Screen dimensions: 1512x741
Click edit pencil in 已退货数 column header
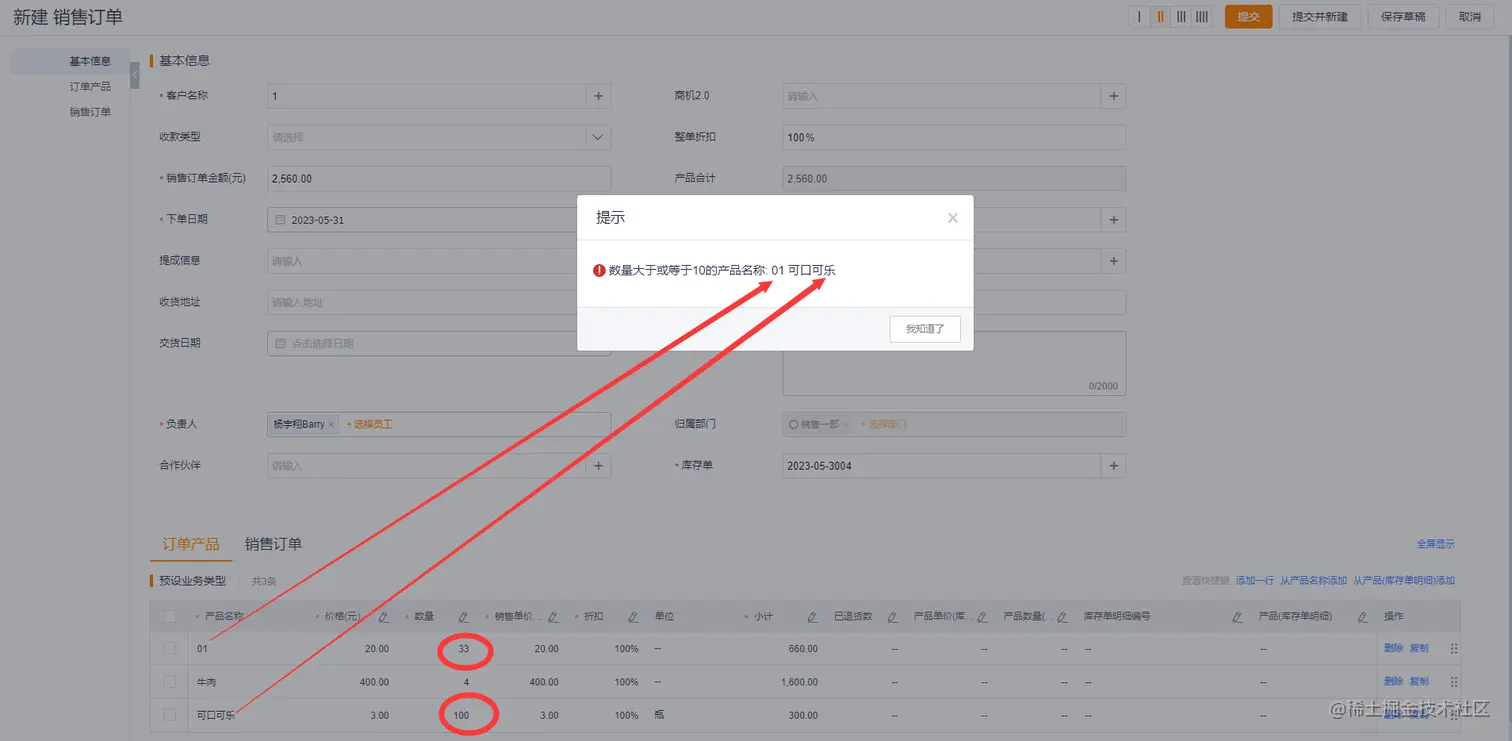pos(893,617)
